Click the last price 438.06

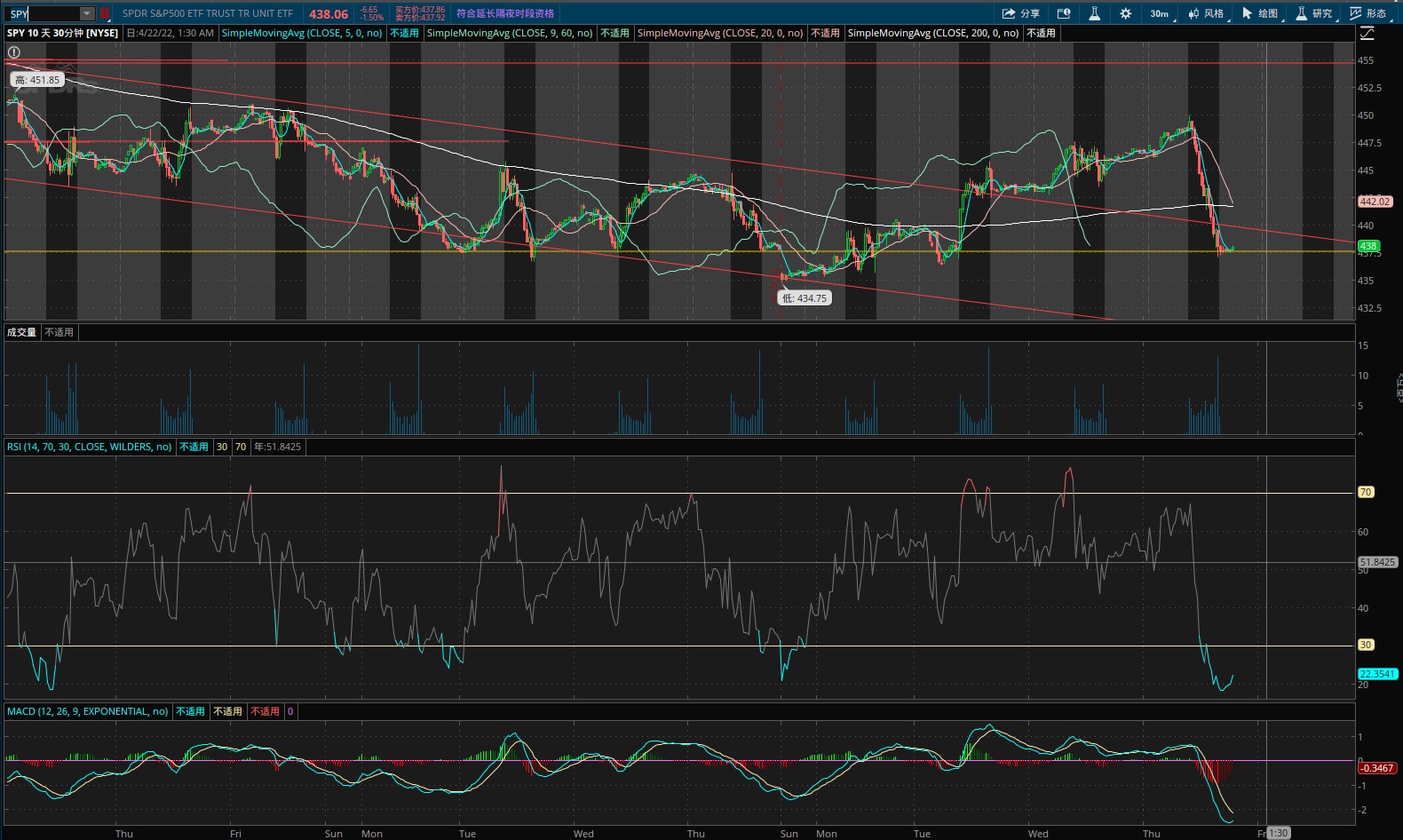click(x=329, y=14)
